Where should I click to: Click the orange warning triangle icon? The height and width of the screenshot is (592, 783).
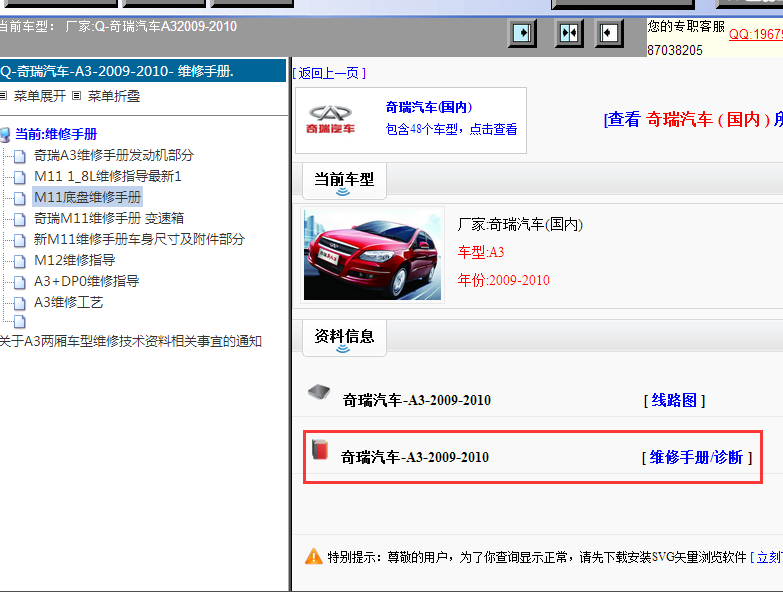click(x=314, y=556)
